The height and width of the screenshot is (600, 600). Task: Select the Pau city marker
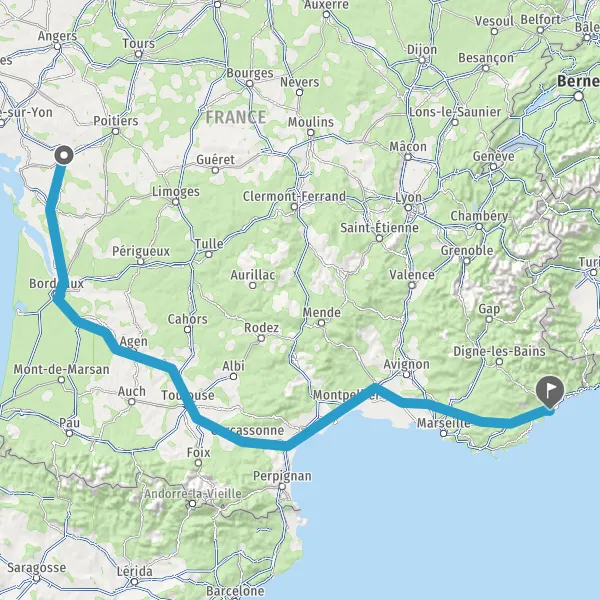[69, 433]
